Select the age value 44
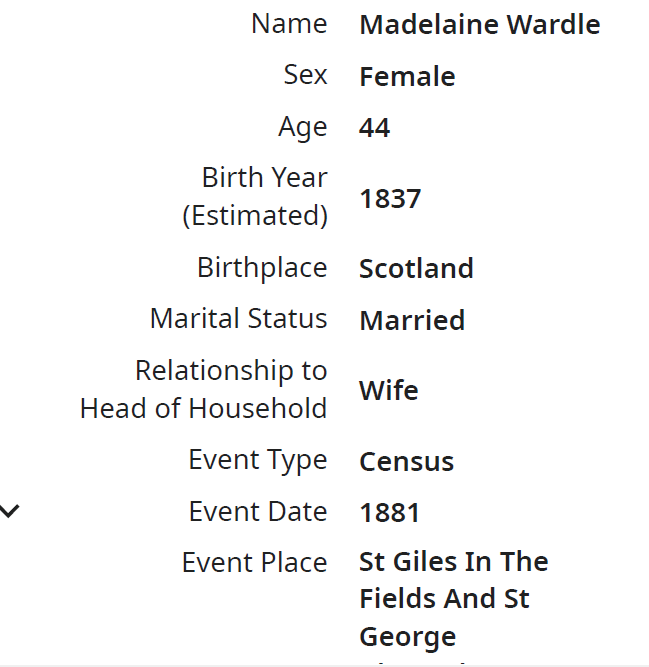The image size is (649, 667). (x=374, y=128)
